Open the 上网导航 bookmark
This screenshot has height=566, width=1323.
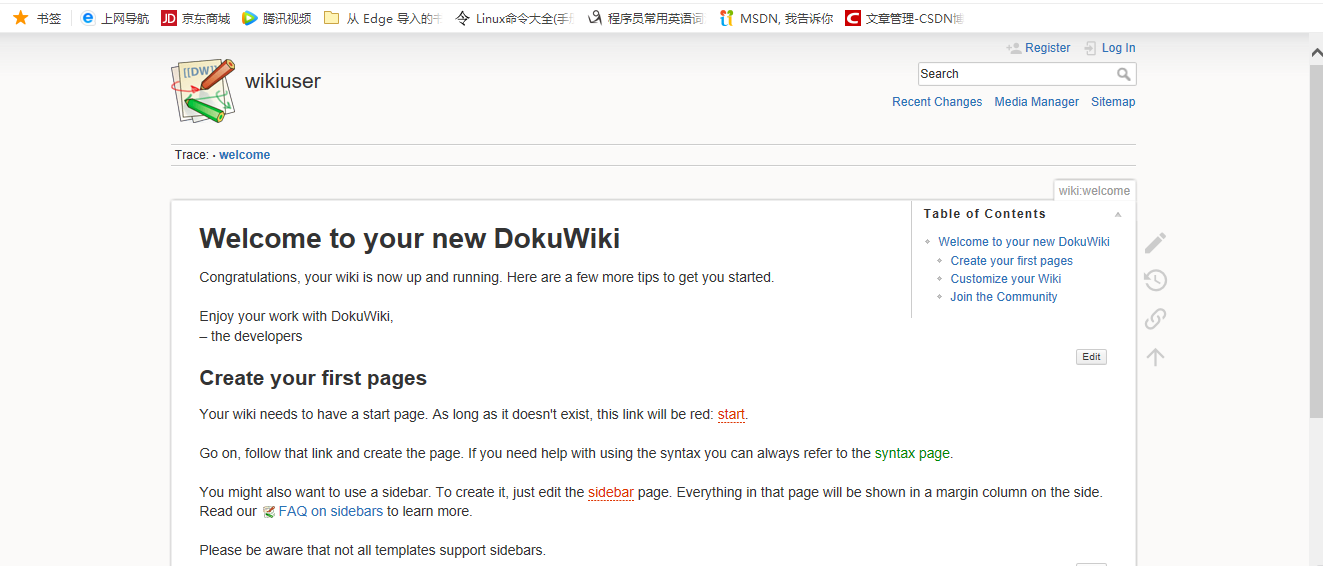tap(115, 18)
